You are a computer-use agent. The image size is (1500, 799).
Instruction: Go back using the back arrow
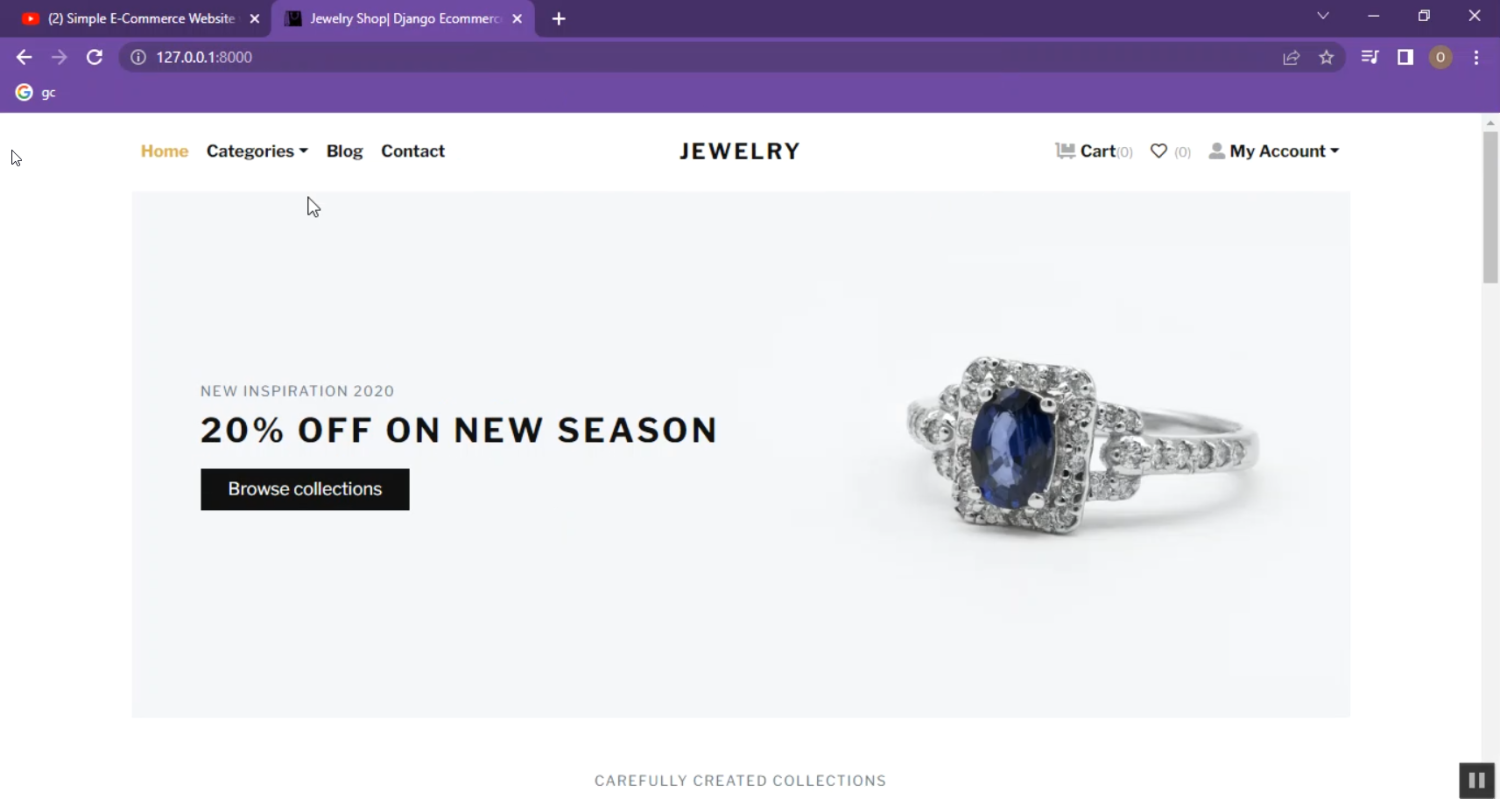click(x=24, y=57)
